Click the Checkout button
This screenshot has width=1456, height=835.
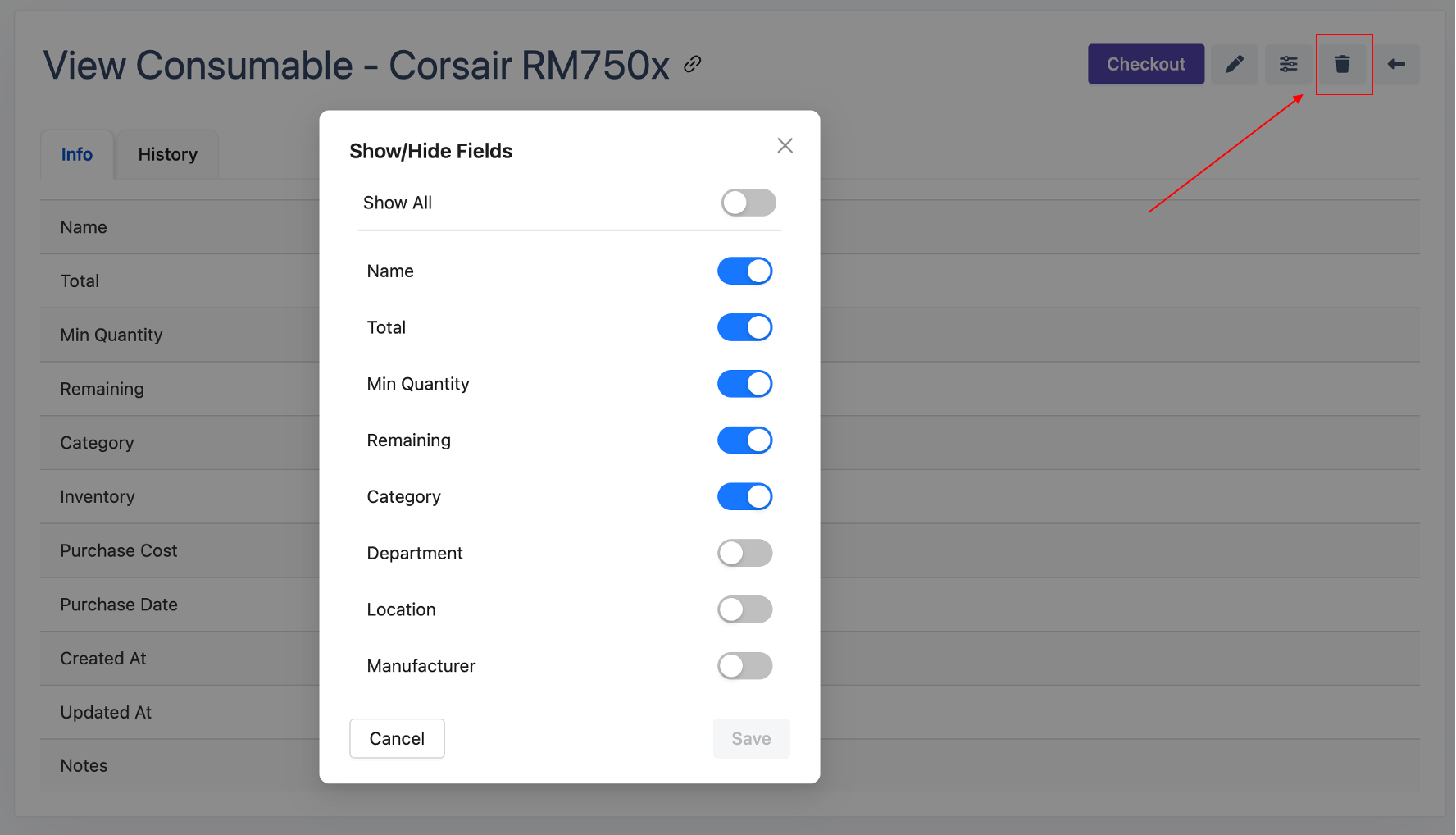tap(1145, 64)
